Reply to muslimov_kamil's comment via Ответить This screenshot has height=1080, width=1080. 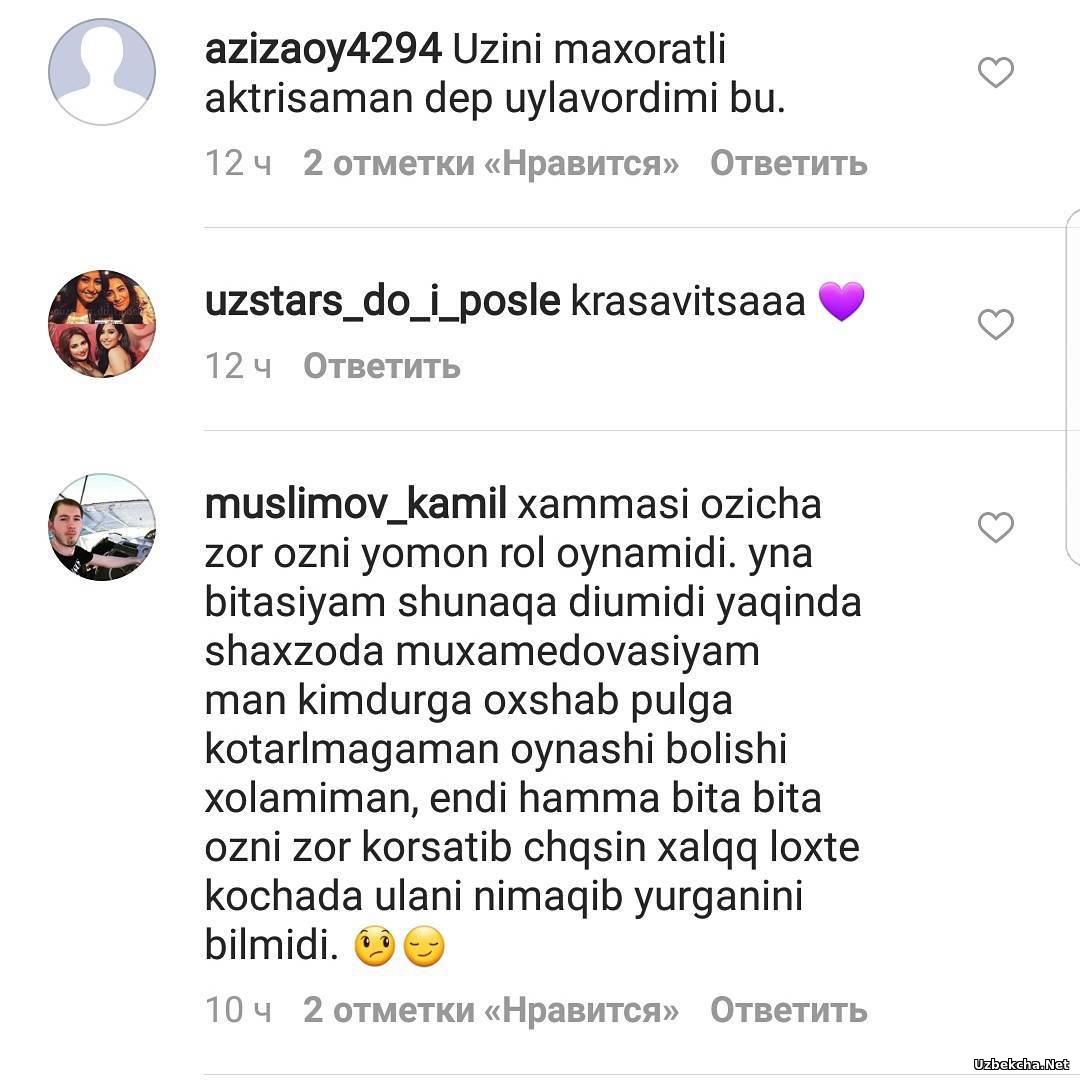[x=789, y=1010]
